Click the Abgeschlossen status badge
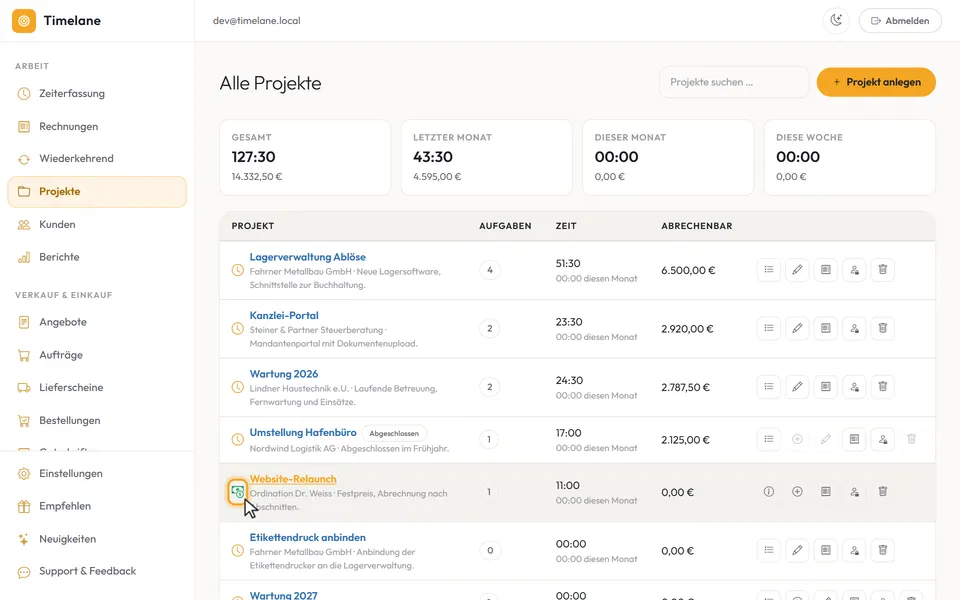The image size is (960, 600). tap(394, 433)
